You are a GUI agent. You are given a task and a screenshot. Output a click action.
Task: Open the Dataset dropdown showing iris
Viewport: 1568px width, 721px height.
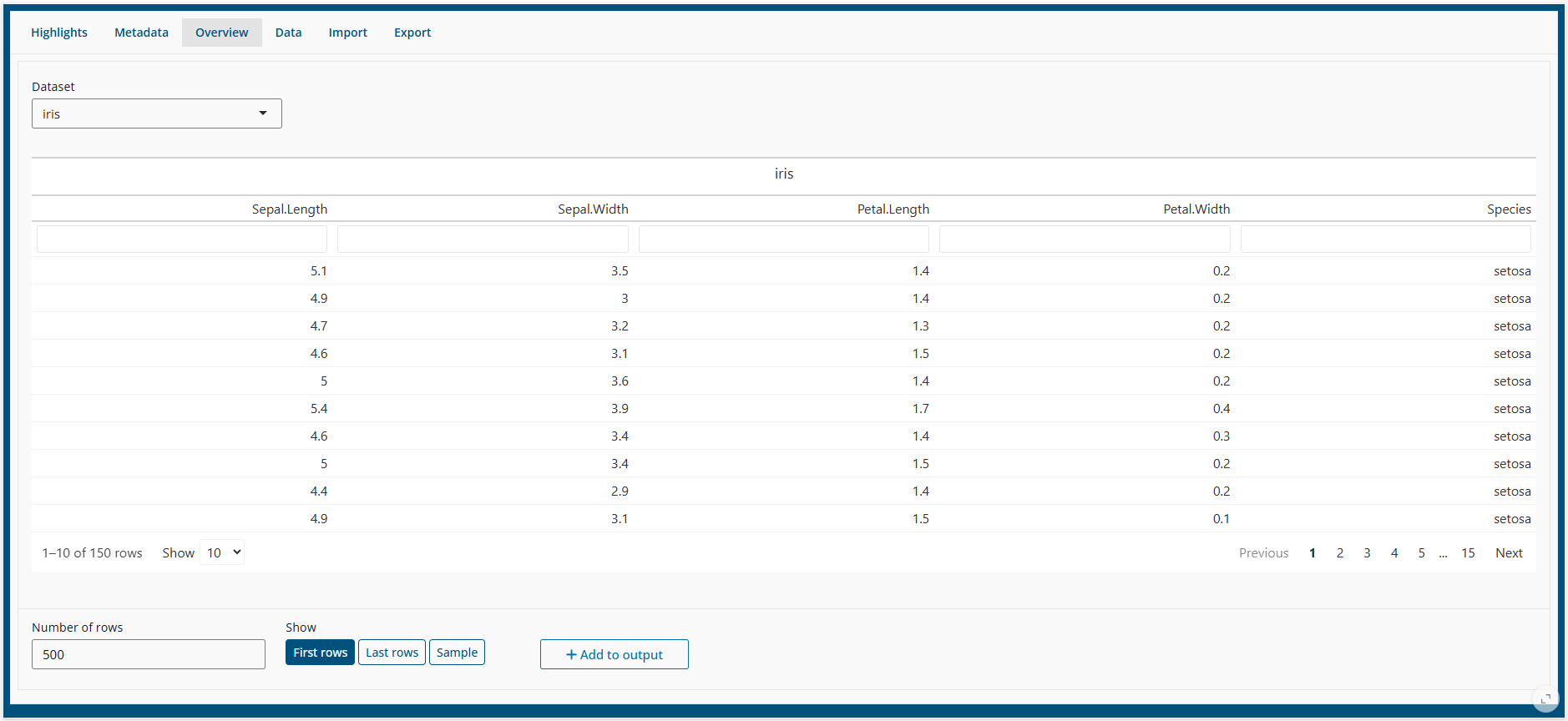(157, 113)
